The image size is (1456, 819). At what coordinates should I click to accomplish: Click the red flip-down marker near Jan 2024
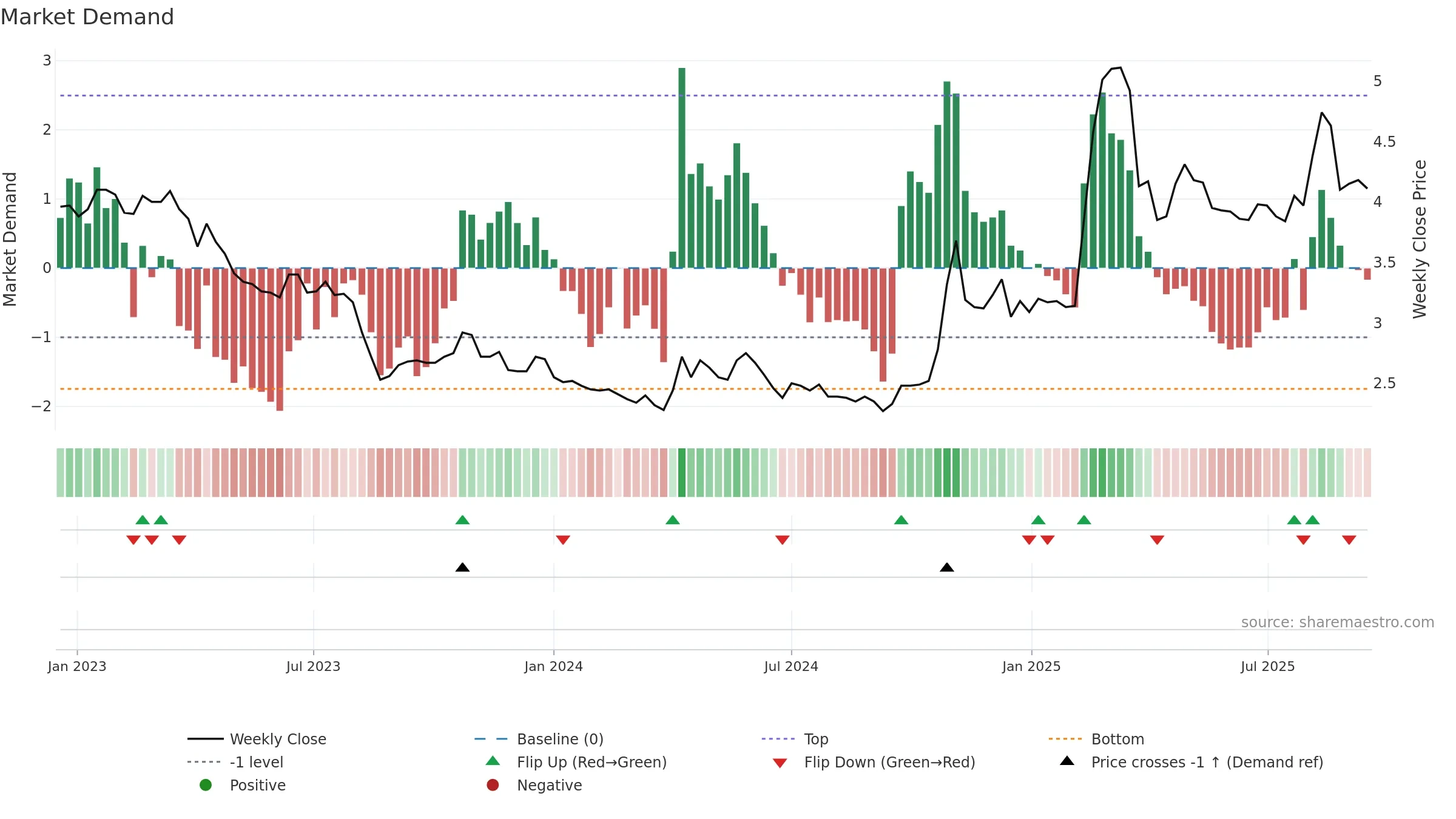tap(563, 540)
